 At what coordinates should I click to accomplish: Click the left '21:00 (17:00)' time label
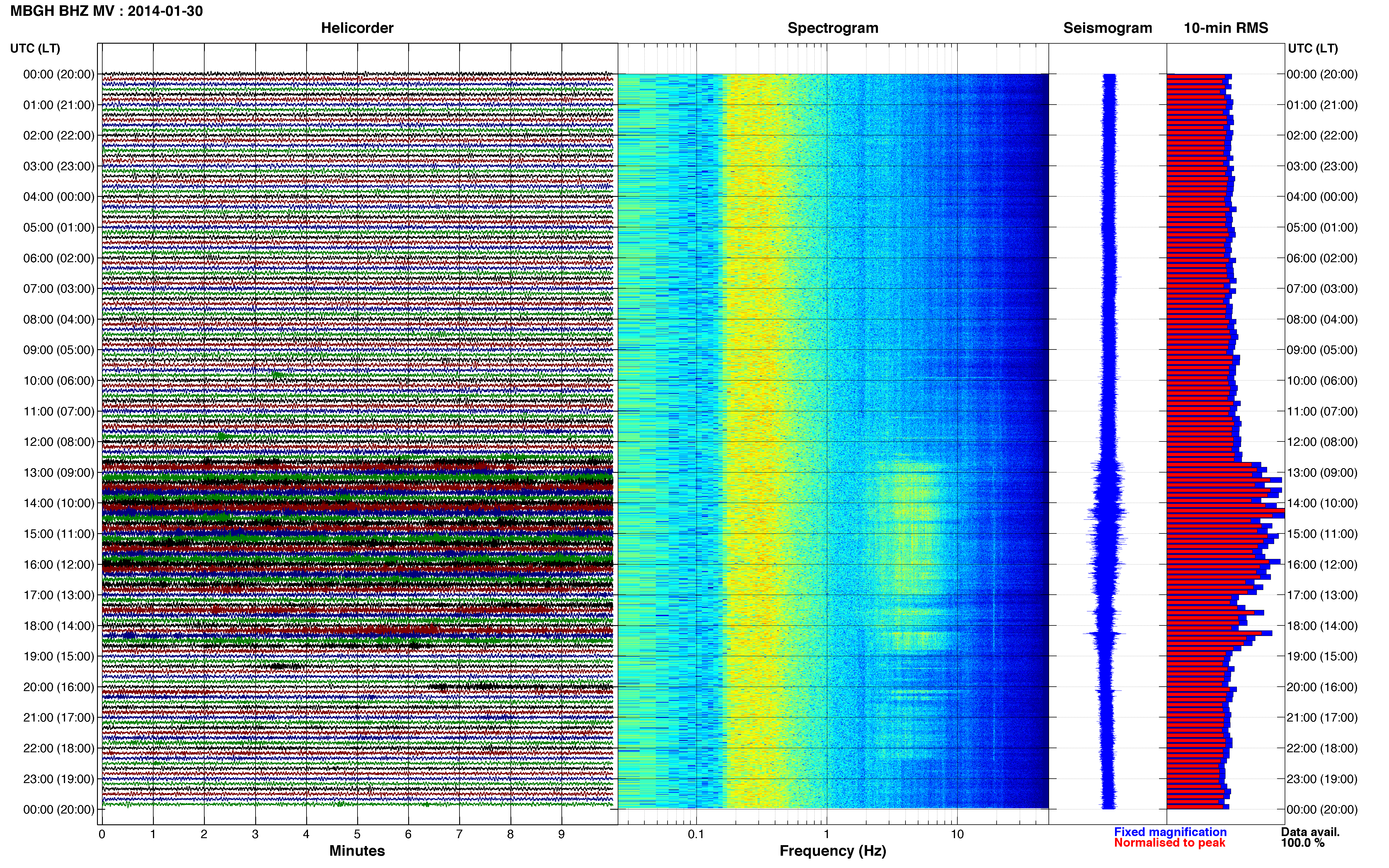59,718
